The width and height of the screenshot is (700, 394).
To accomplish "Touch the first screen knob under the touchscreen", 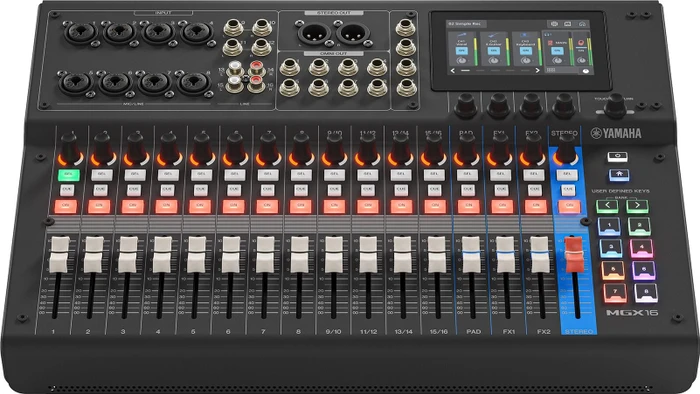I will 465,105.
